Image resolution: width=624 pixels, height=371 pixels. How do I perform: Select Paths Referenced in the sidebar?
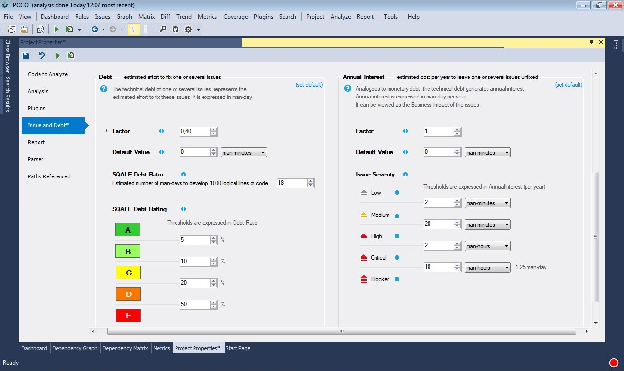[x=49, y=176]
